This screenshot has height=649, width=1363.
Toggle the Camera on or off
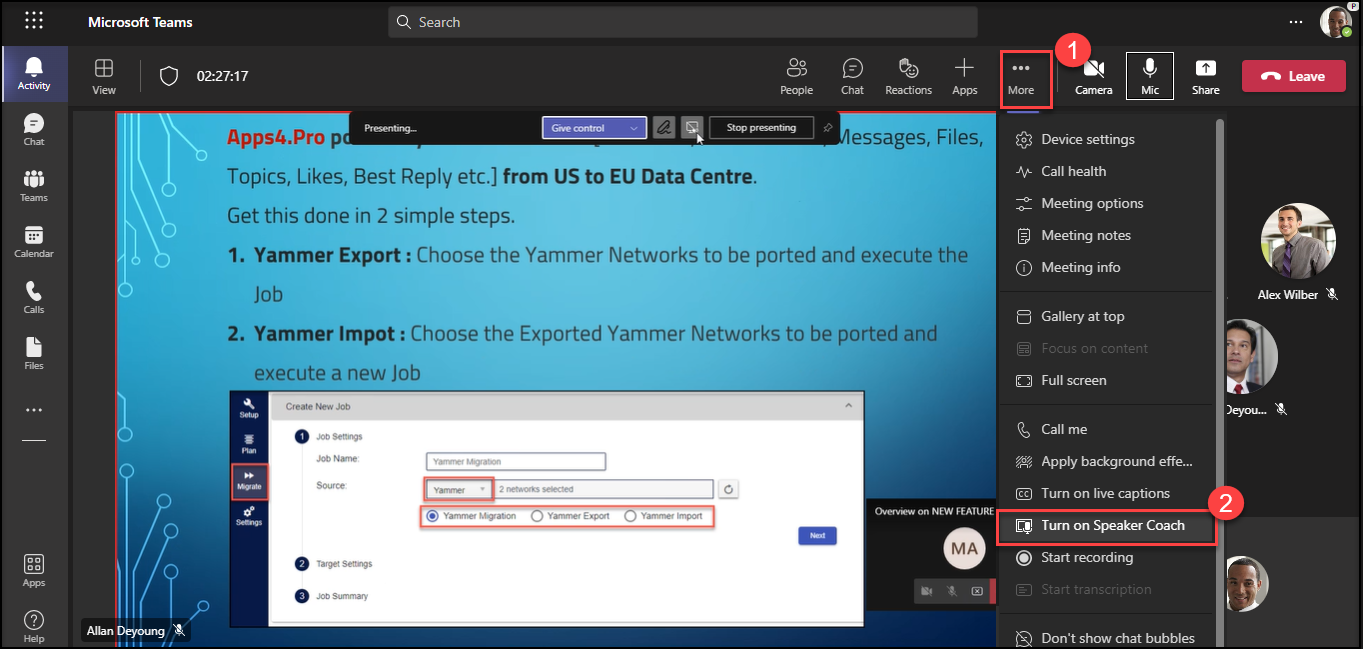click(1093, 76)
